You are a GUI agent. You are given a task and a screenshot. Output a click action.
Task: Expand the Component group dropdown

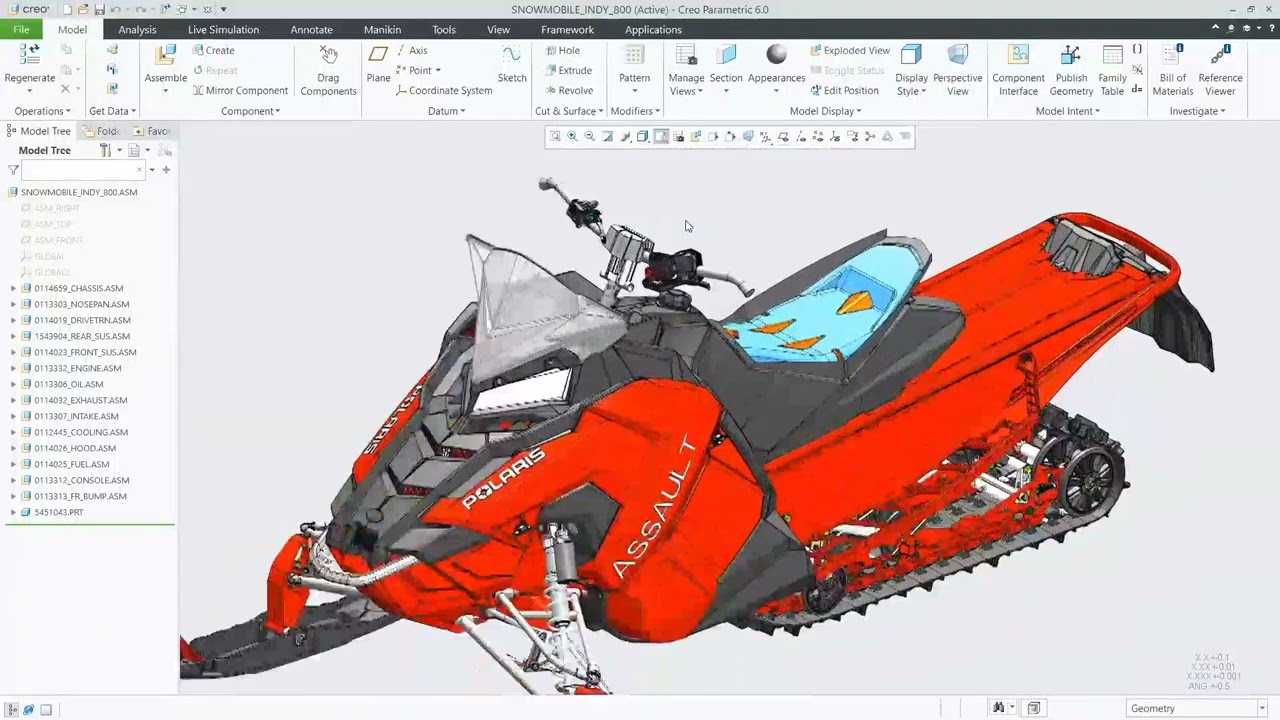(x=250, y=111)
